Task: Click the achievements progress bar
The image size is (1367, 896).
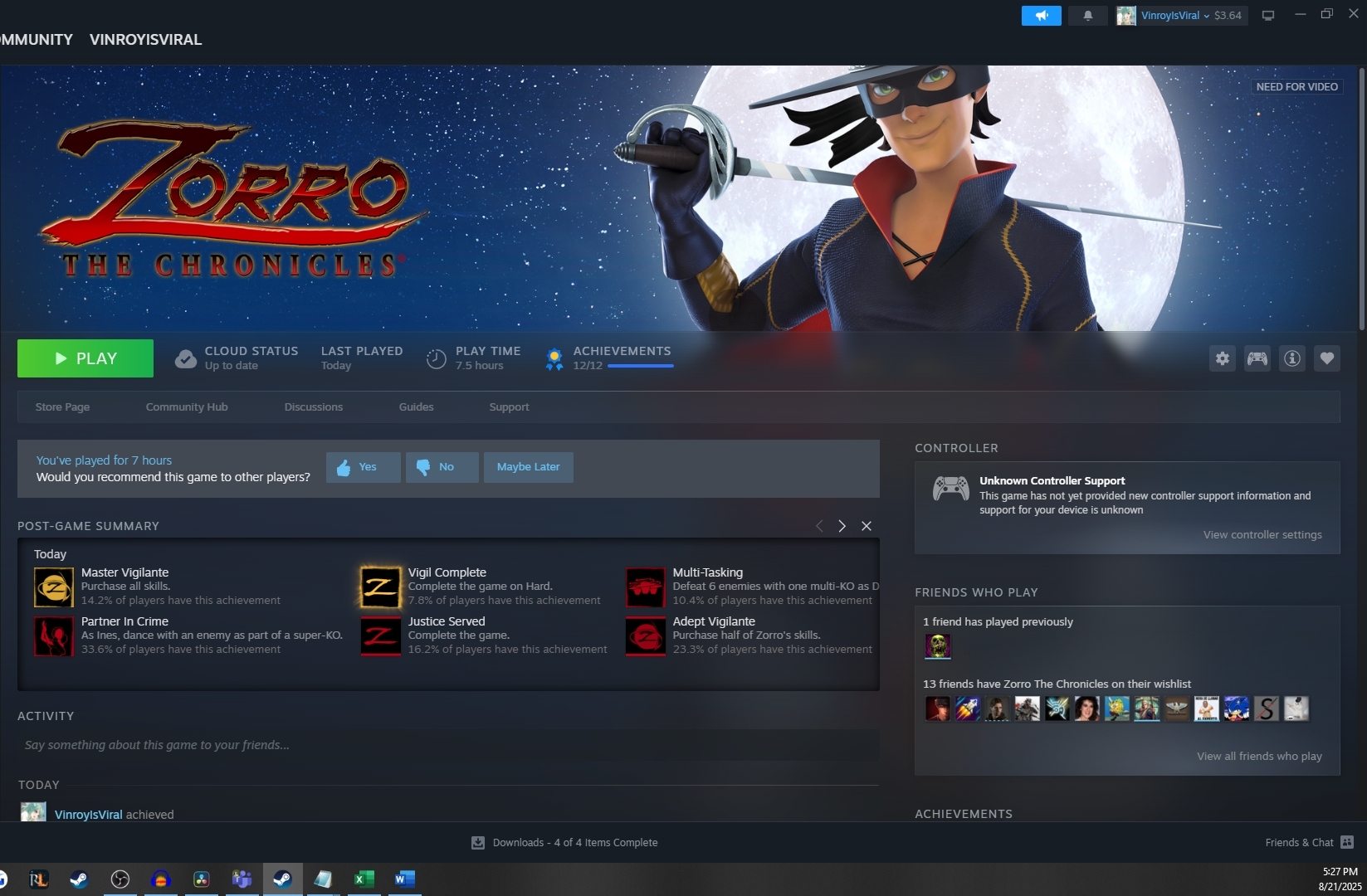Action: tap(640, 366)
